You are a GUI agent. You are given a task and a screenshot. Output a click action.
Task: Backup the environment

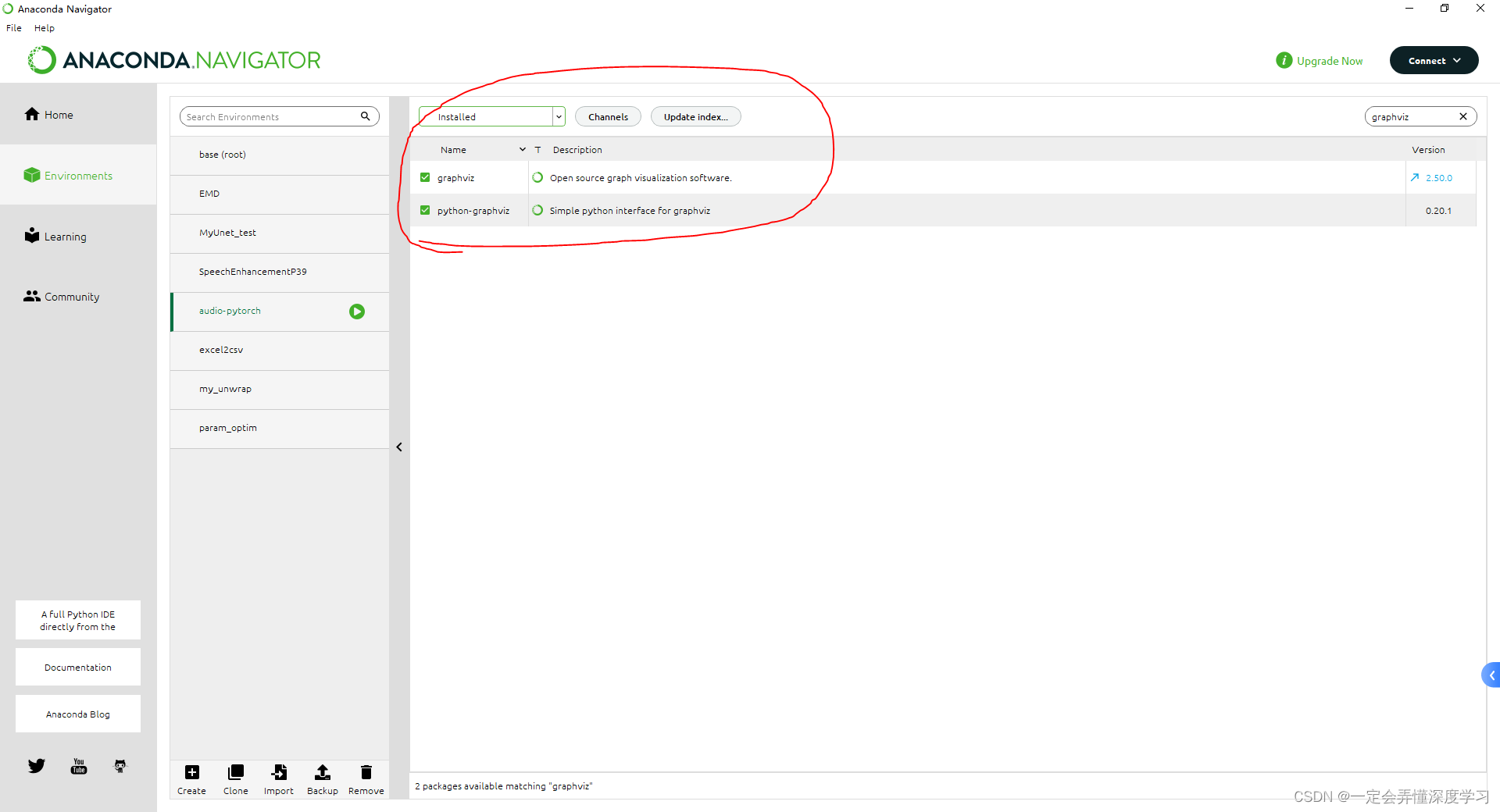point(323,779)
